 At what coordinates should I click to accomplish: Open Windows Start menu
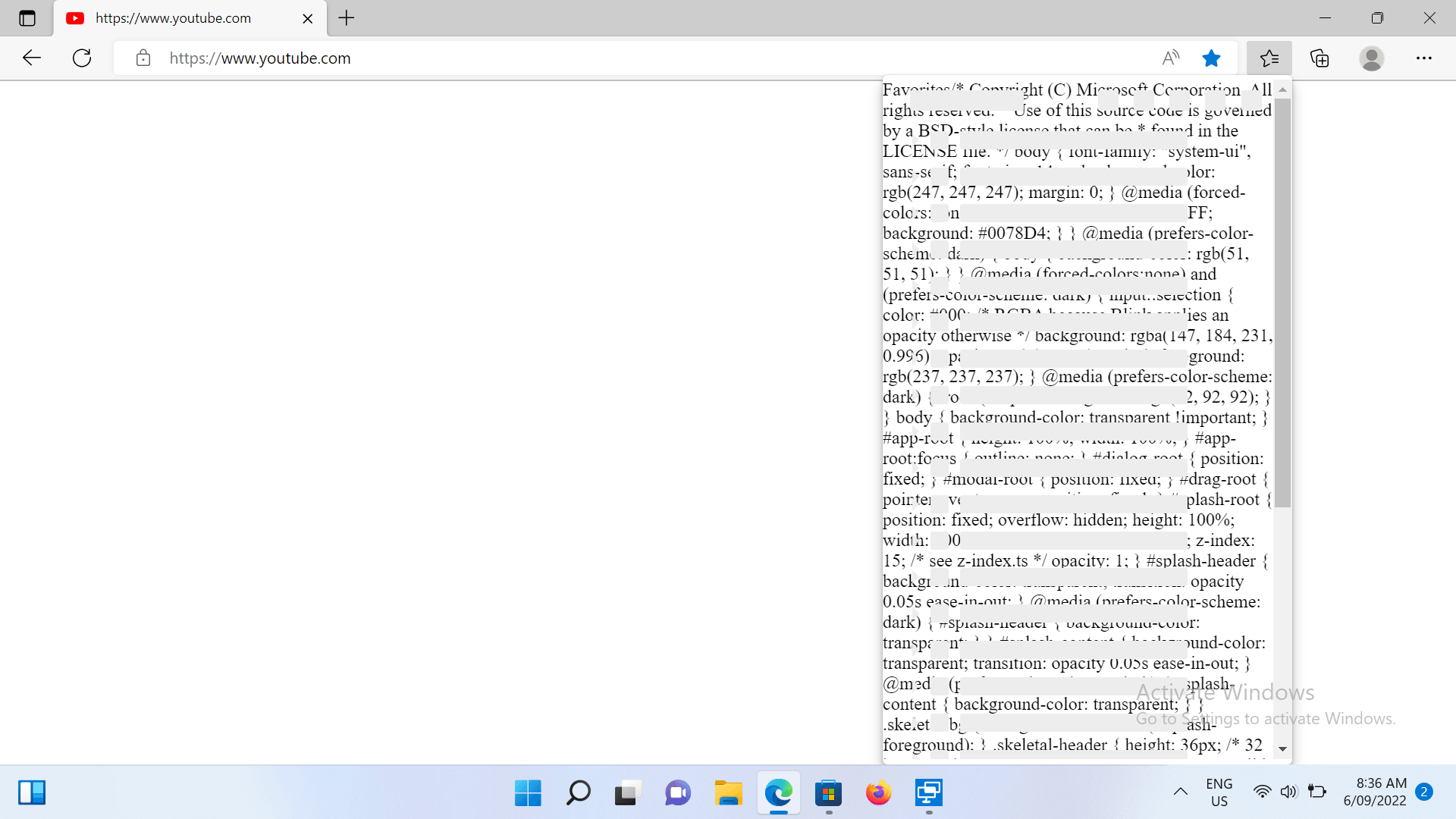(x=528, y=793)
